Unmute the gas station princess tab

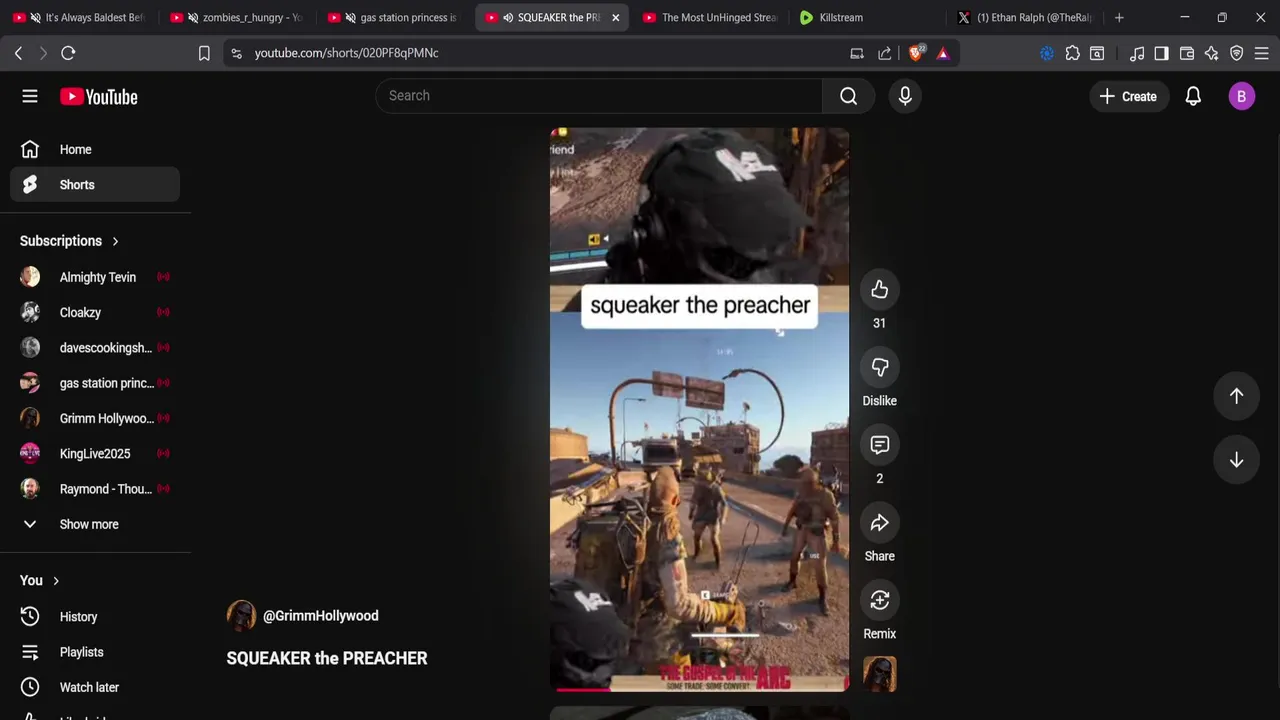point(350,17)
